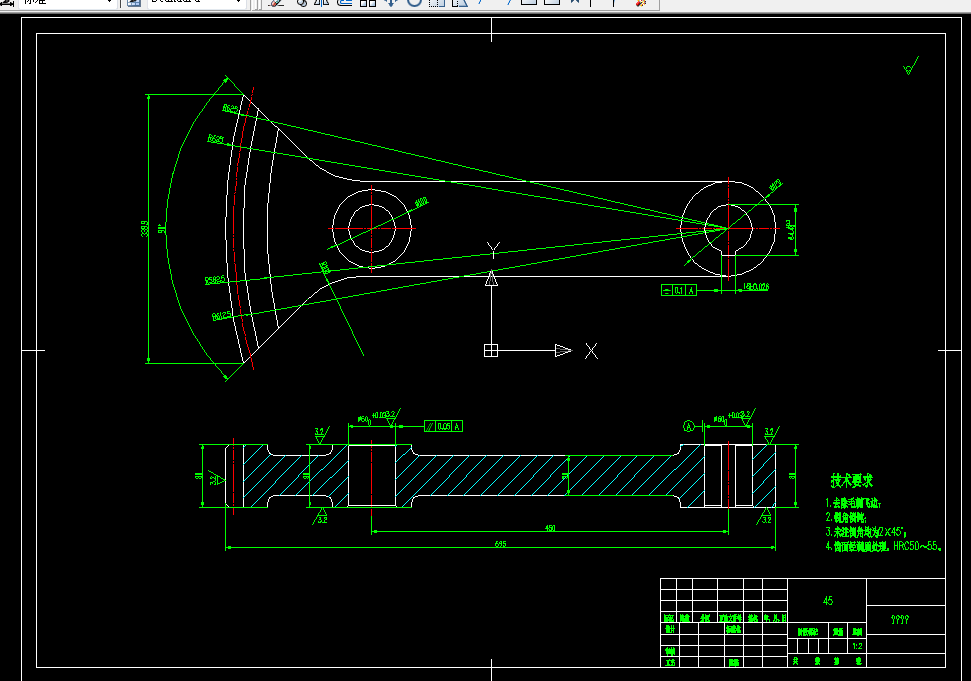971x681 pixels.
Task: Select the 0.05 parallelism tolerance frame
Action: point(443,426)
